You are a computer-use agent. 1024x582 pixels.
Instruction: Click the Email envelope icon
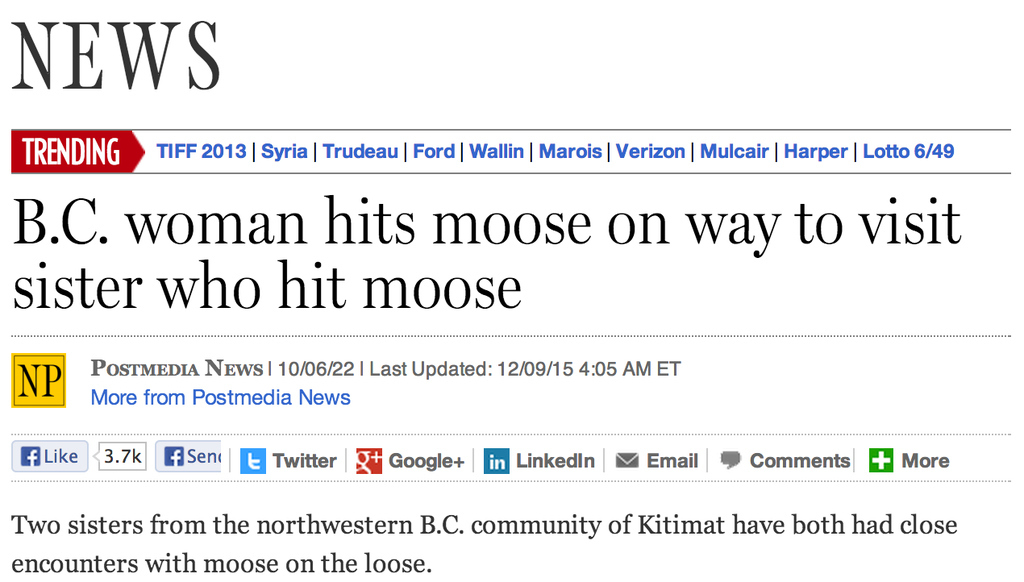[627, 461]
